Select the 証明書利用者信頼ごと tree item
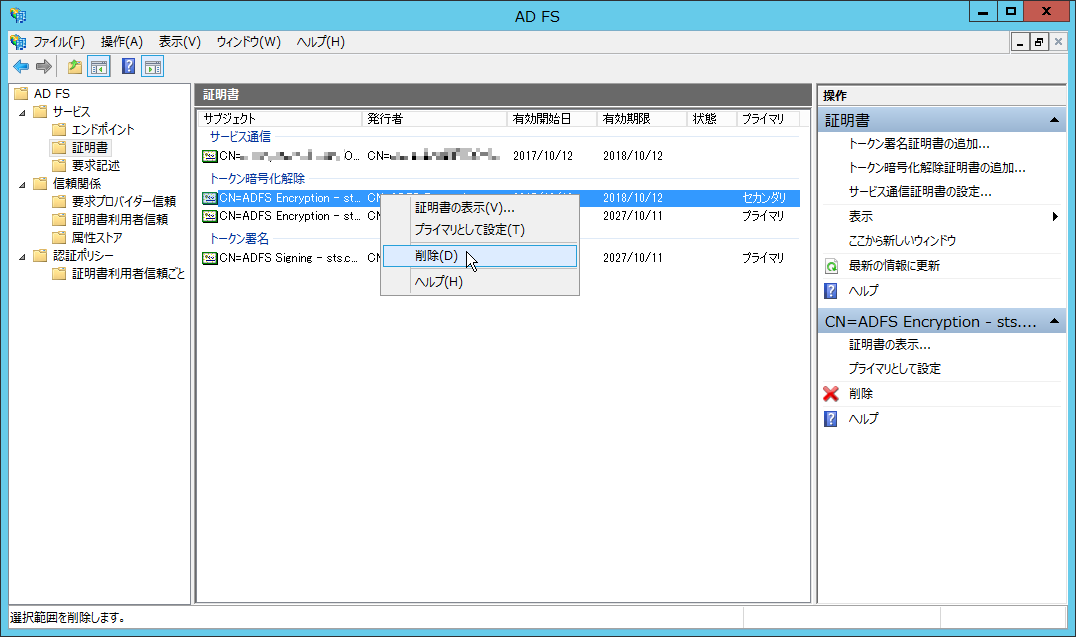 click(128, 274)
